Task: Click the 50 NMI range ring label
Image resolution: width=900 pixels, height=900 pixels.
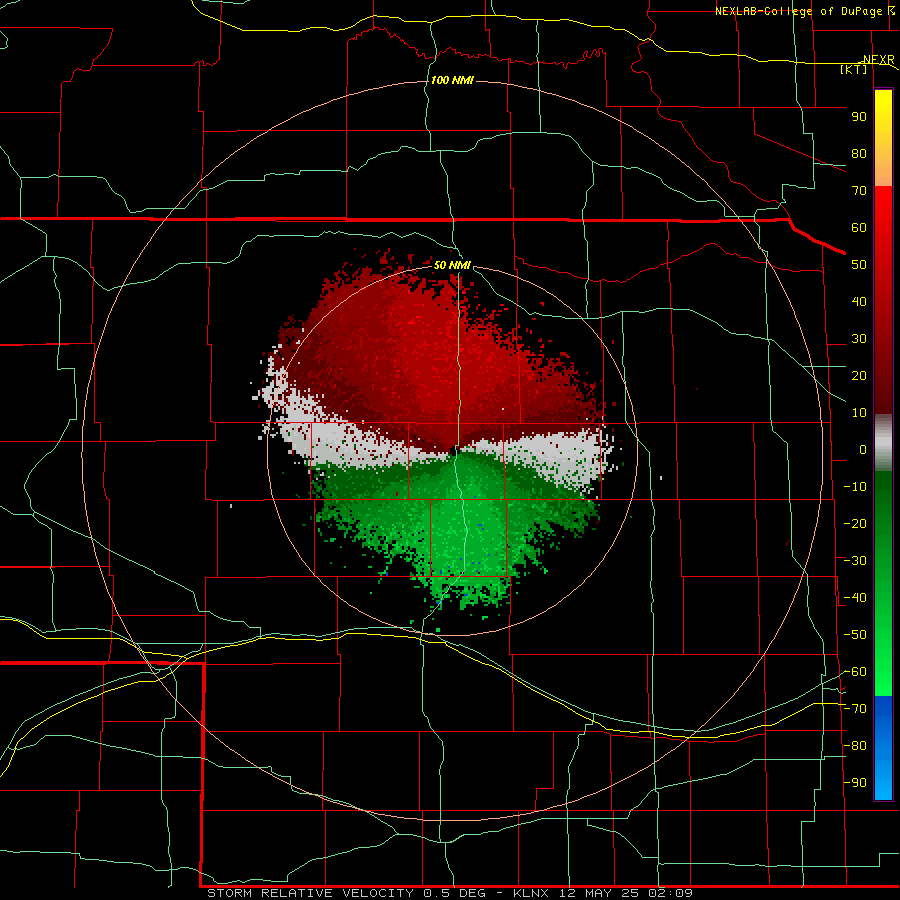Action: point(452,265)
